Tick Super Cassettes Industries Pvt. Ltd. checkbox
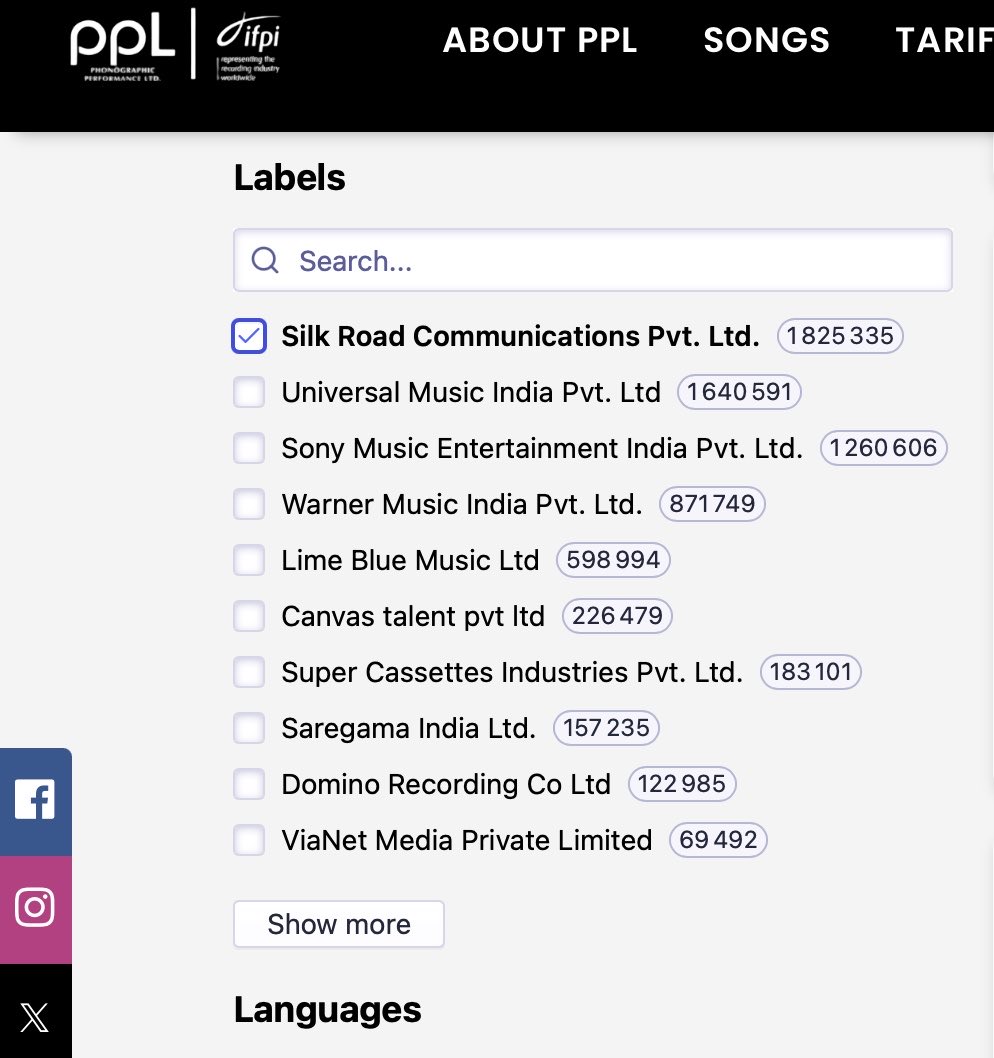Screen dimensions: 994x1058 click(x=249, y=672)
